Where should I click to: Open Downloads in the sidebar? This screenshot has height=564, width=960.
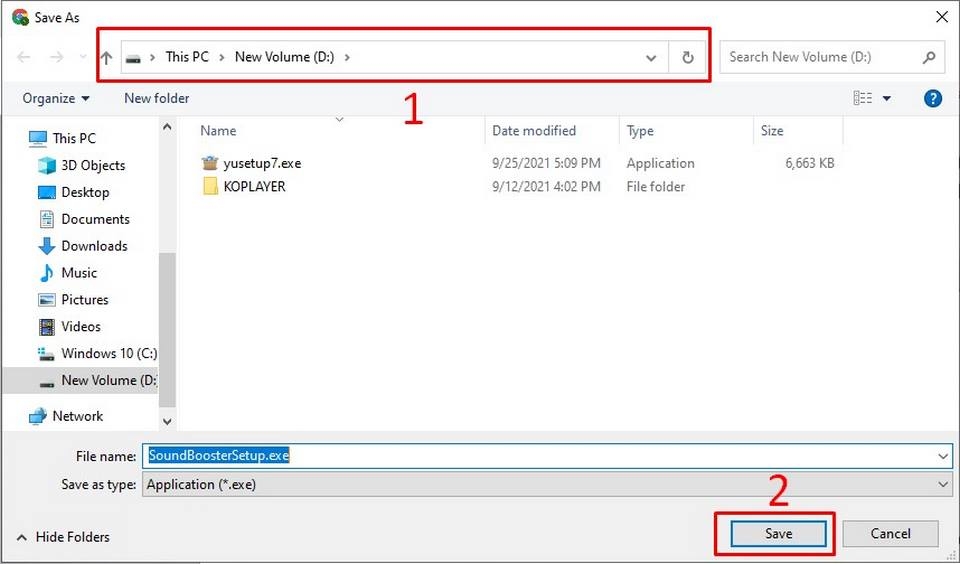[x=94, y=246]
